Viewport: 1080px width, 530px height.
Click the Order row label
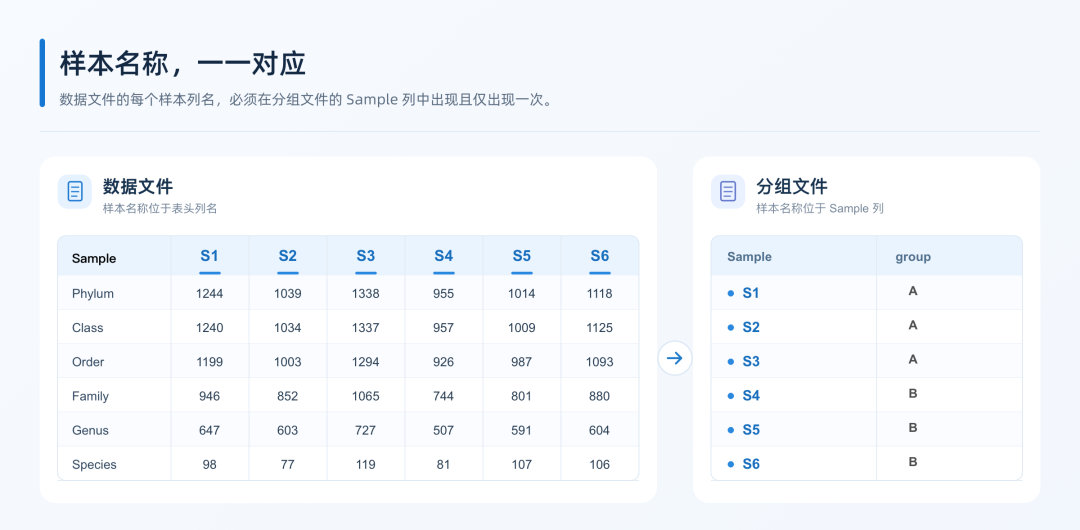[x=87, y=362]
